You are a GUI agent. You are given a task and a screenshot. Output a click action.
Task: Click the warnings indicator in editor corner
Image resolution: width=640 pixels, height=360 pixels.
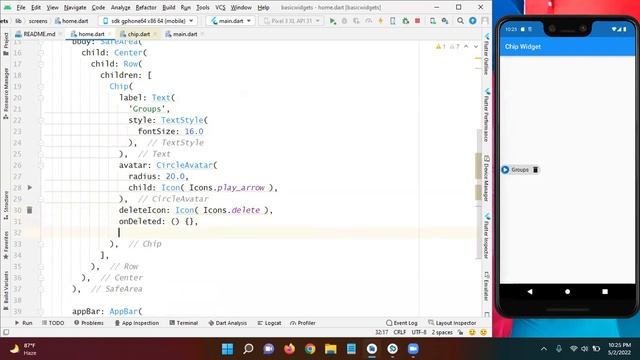click(448, 47)
